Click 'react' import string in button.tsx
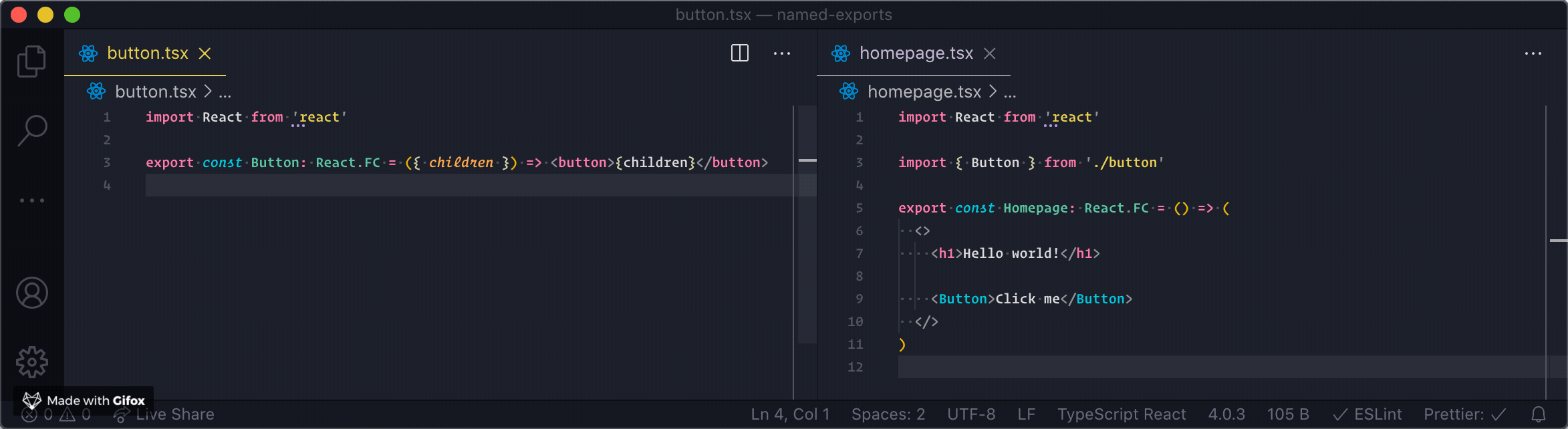1568x429 pixels. [x=319, y=117]
